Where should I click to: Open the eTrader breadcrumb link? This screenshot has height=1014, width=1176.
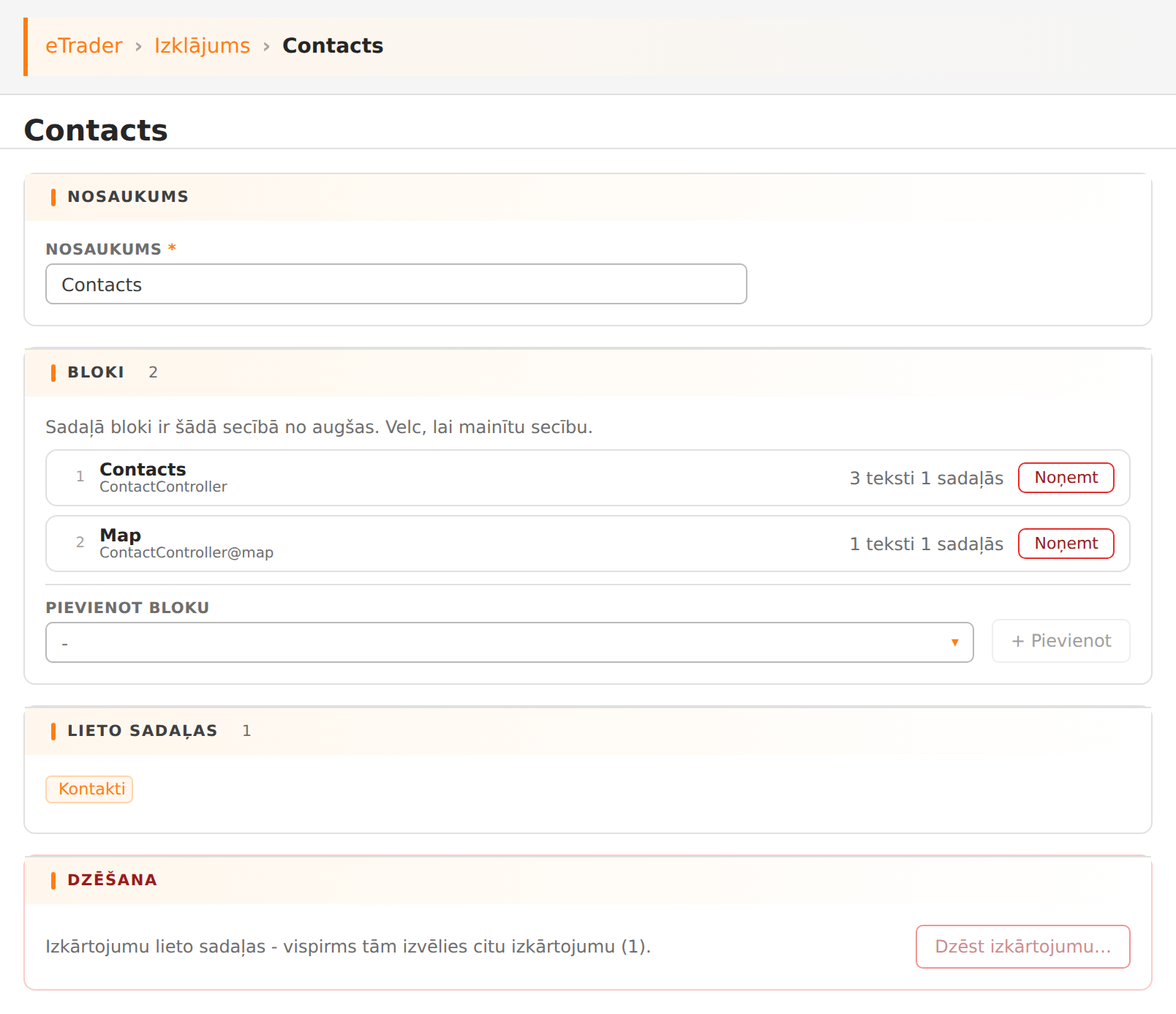pyautogui.click(x=83, y=45)
